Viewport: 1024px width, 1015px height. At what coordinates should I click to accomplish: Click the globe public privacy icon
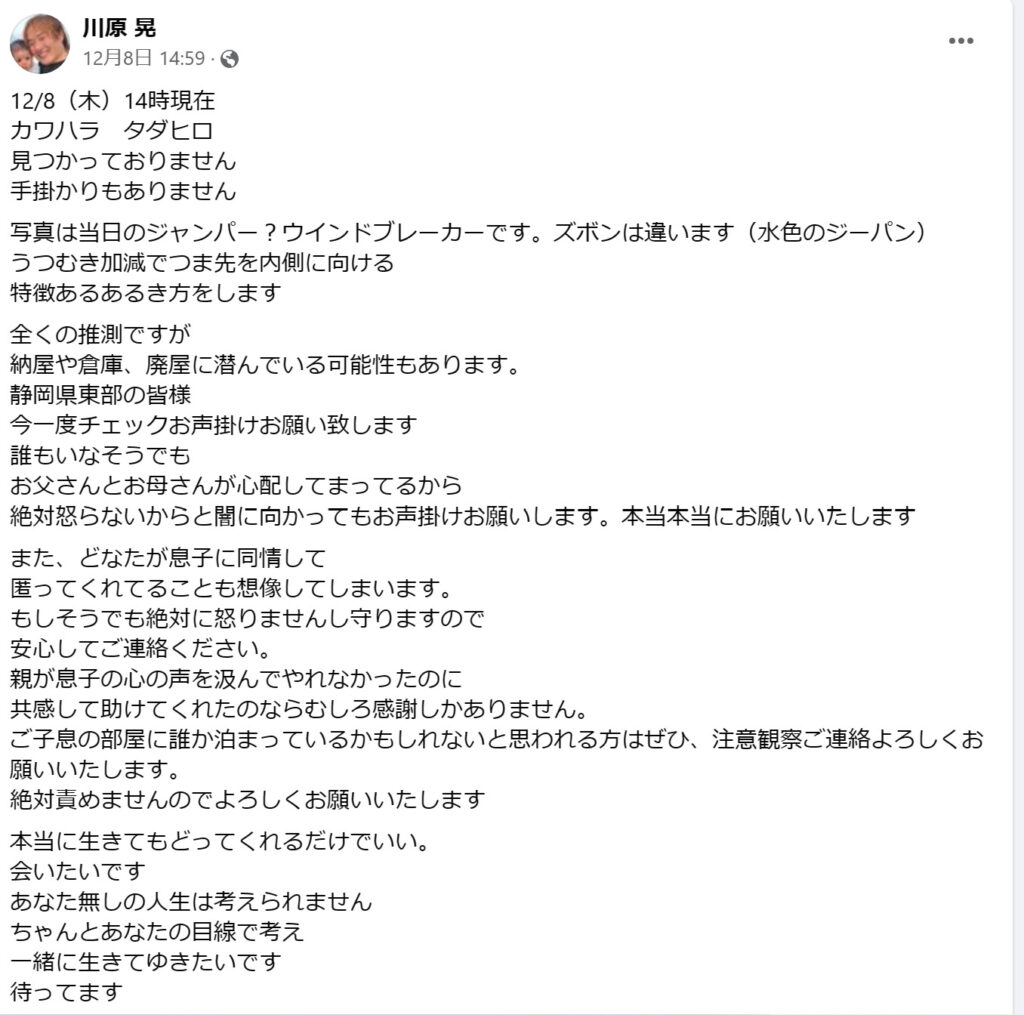[x=230, y=59]
